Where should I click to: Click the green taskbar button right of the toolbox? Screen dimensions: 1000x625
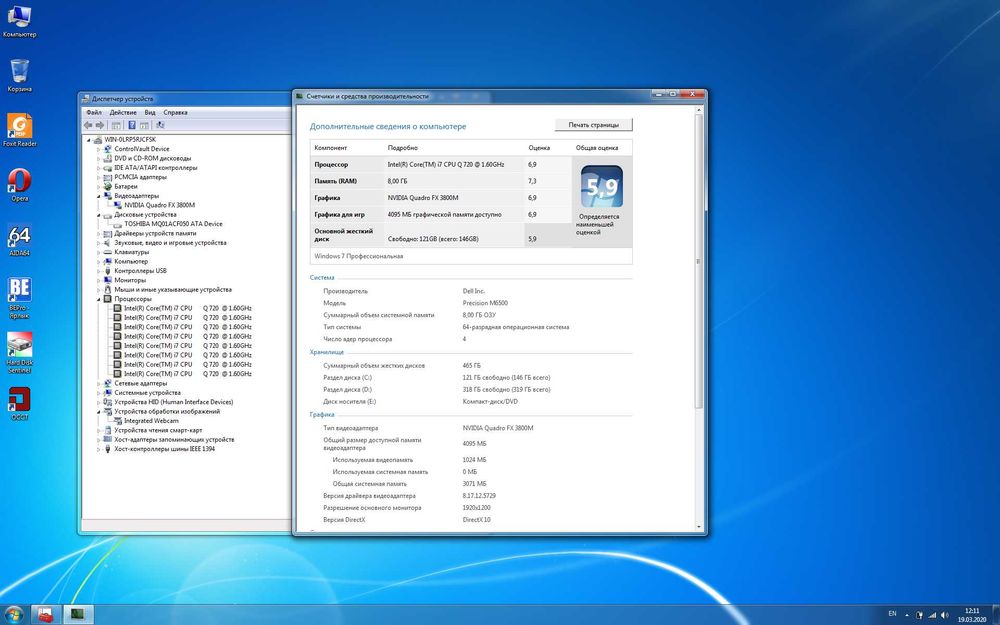pyautogui.click(x=78, y=615)
